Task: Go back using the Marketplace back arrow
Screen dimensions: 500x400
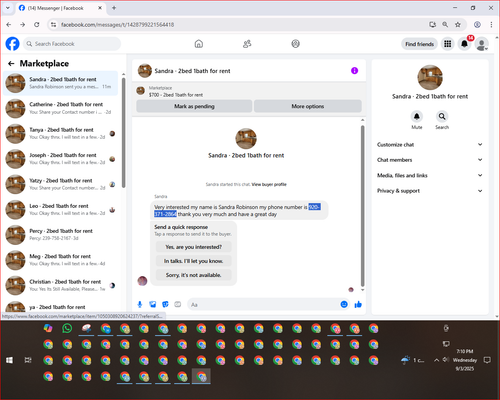Action: [11, 63]
